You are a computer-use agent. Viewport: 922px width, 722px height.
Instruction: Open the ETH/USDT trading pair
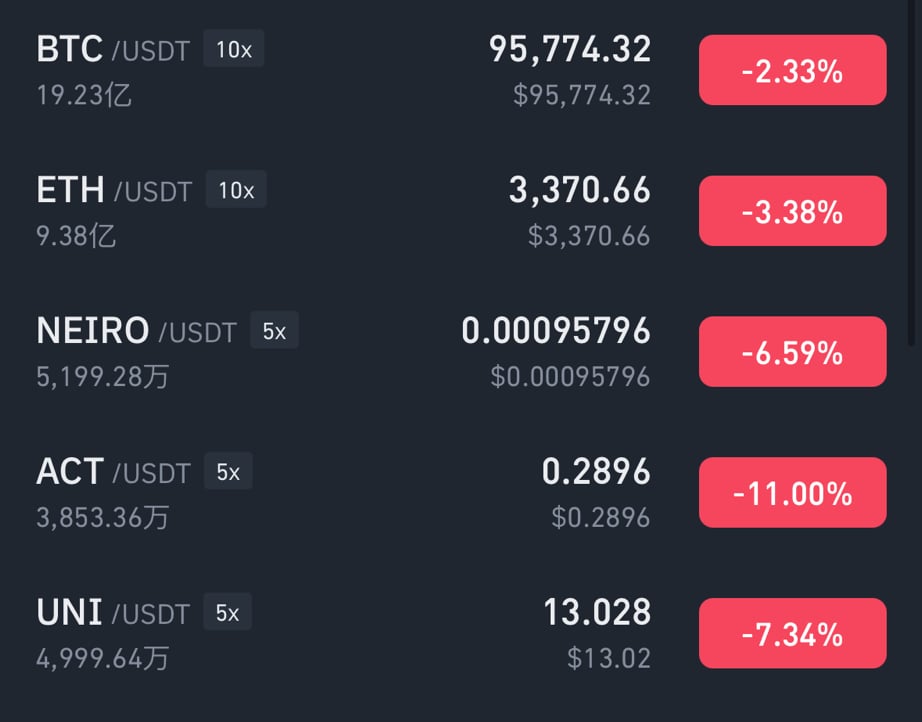(461, 212)
